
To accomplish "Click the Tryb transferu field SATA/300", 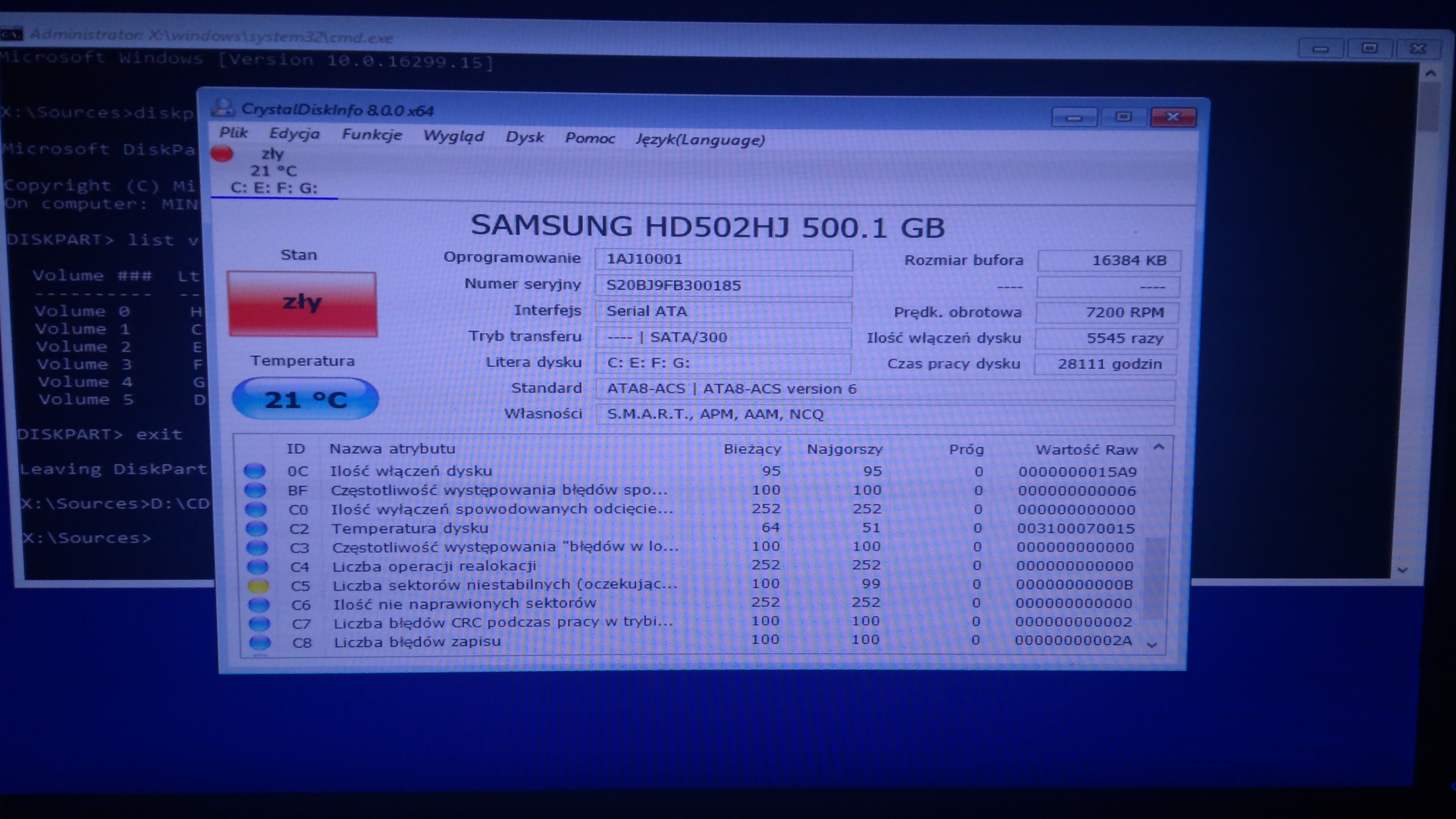I will [723, 337].
